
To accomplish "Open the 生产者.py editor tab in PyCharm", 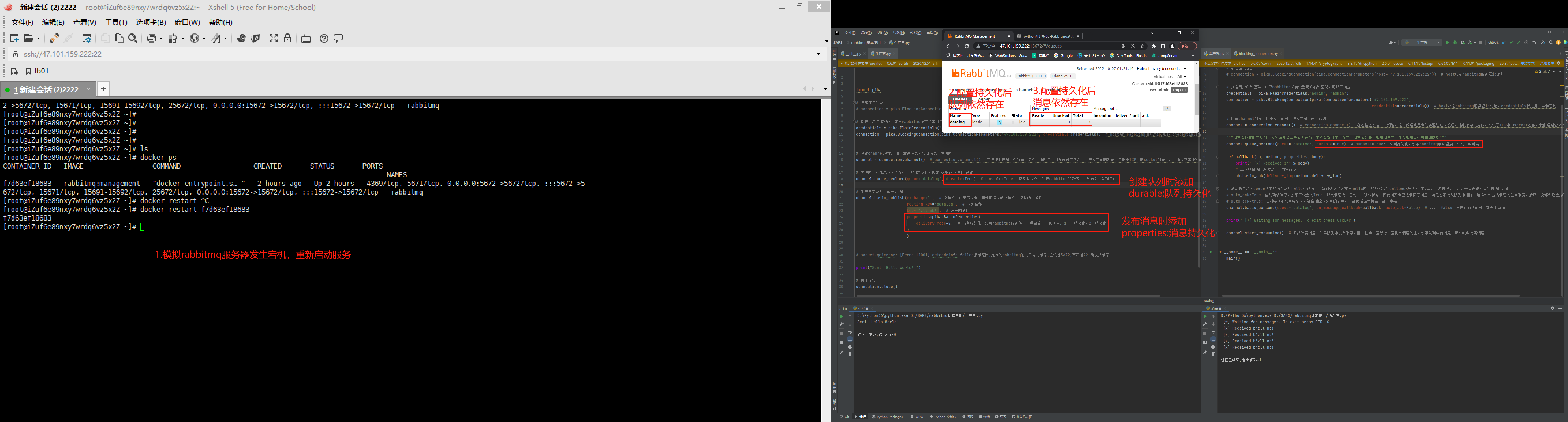I will pyautogui.click(x=883, y=54).
